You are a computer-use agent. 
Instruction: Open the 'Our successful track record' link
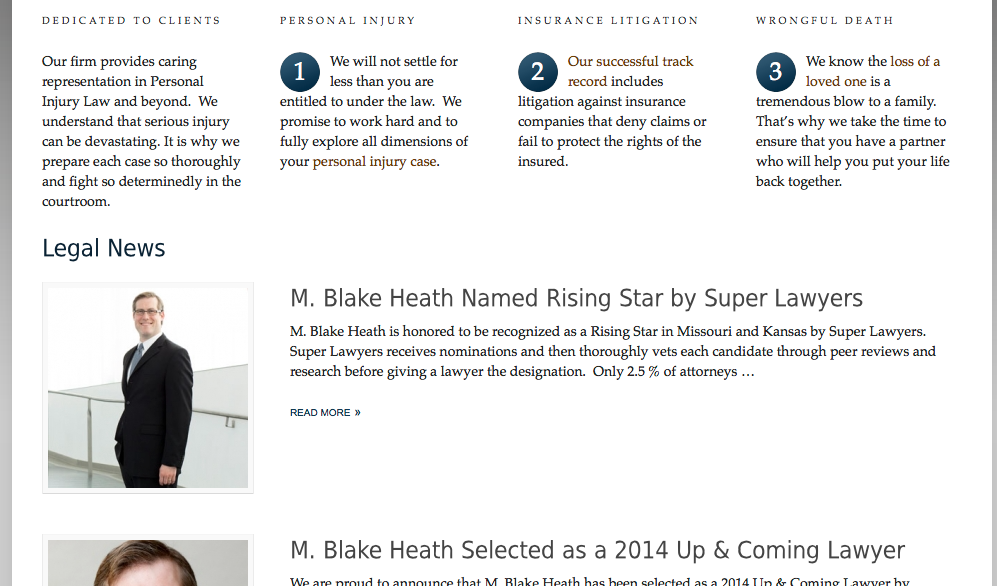point(630,71)
